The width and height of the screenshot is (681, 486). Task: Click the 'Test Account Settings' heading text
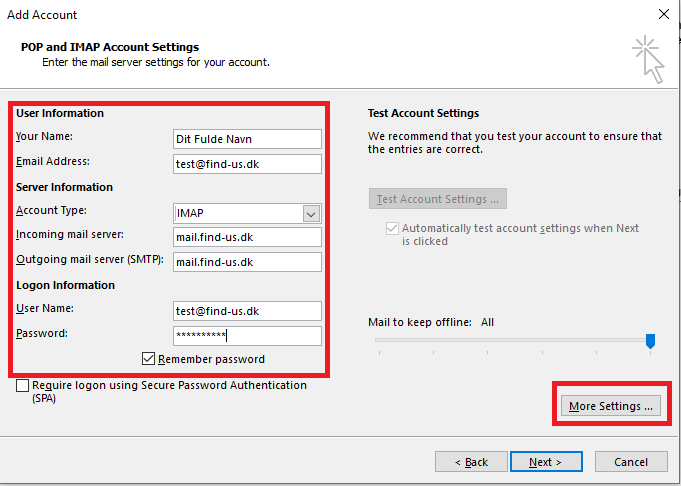pyautogui.click(x=423, y=113)
